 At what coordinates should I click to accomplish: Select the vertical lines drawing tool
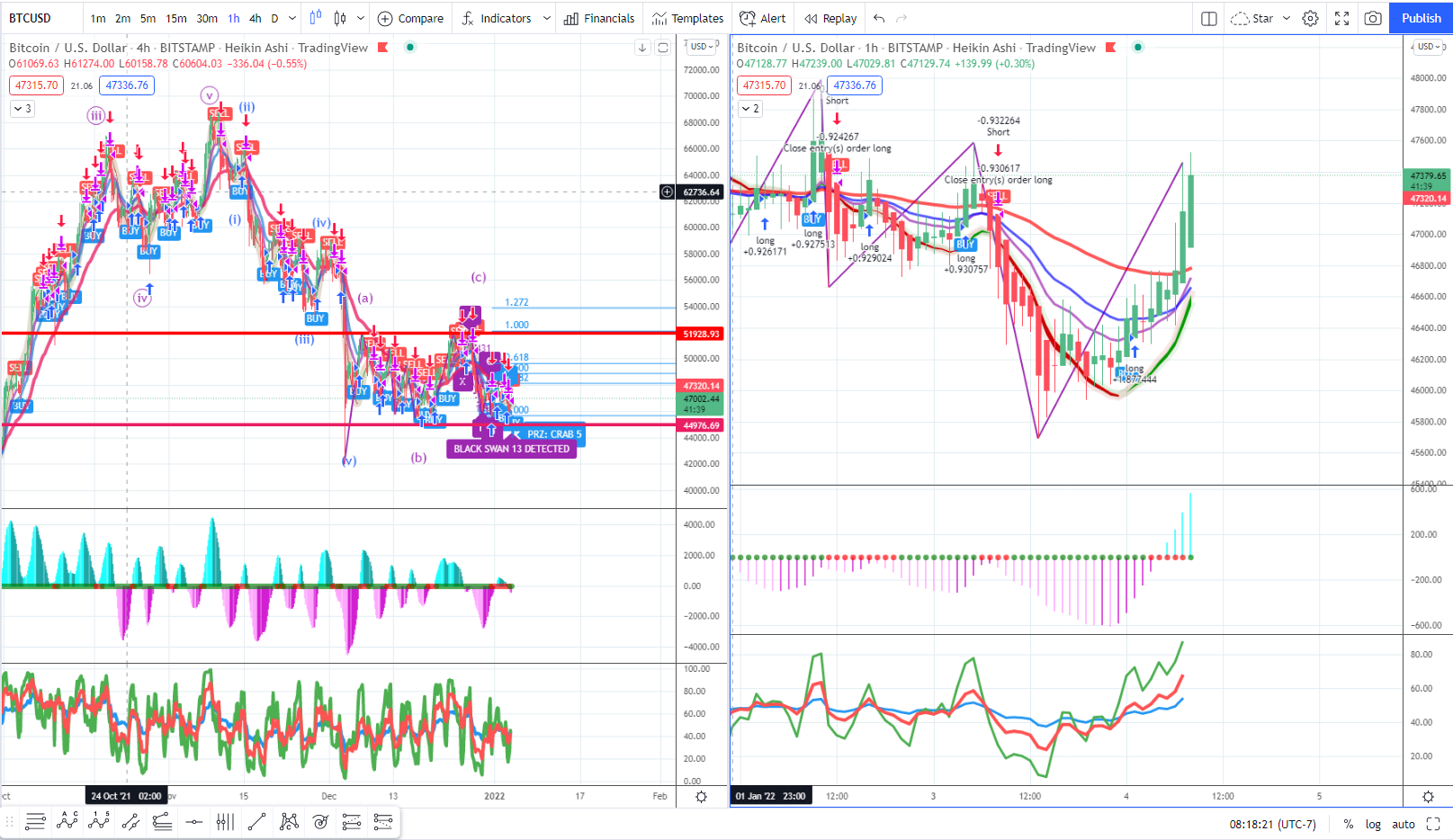point(225,821)
